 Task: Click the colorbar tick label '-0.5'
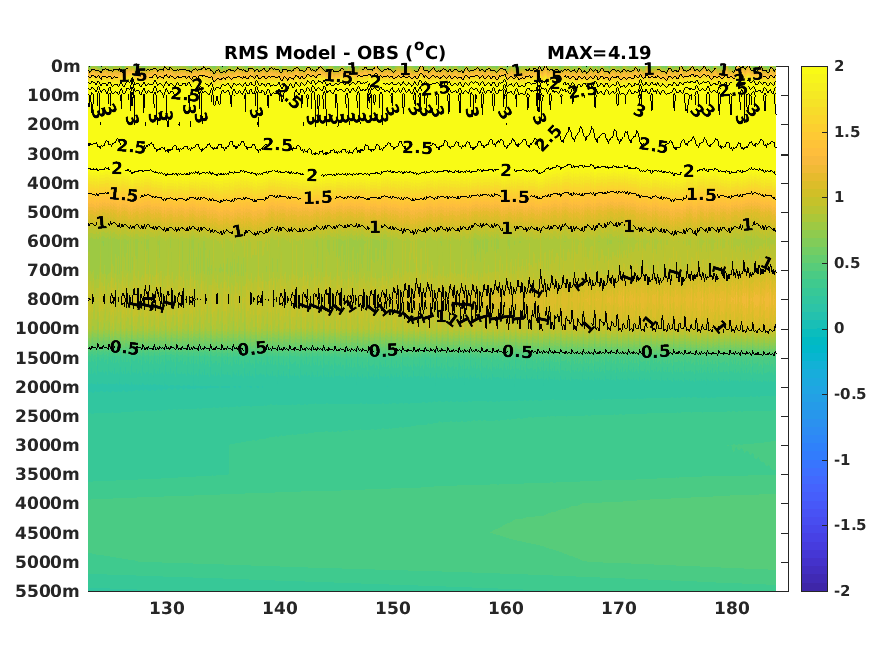[x=850, y=394]
